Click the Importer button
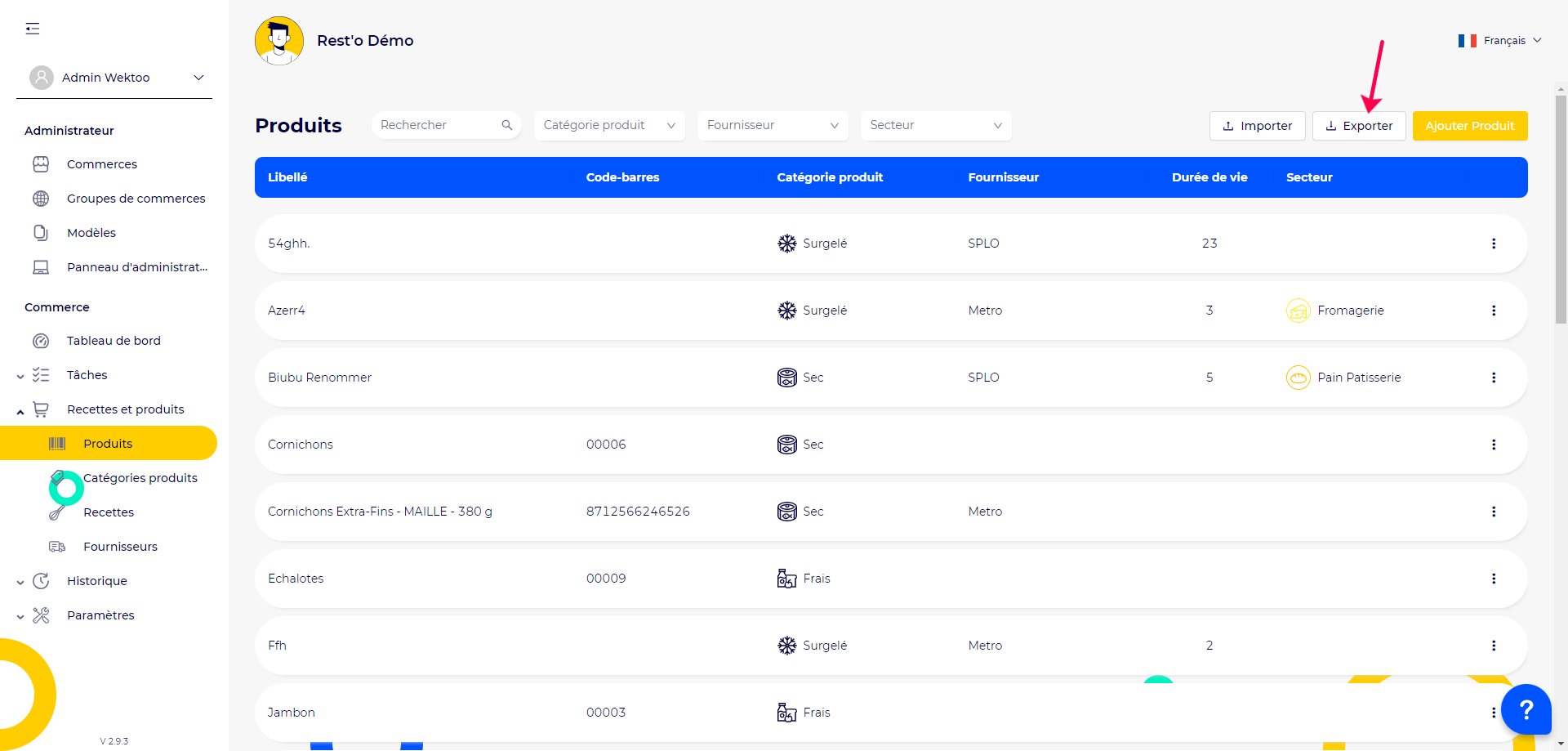Screen dimensions: 1568x751 point(1257,126)
